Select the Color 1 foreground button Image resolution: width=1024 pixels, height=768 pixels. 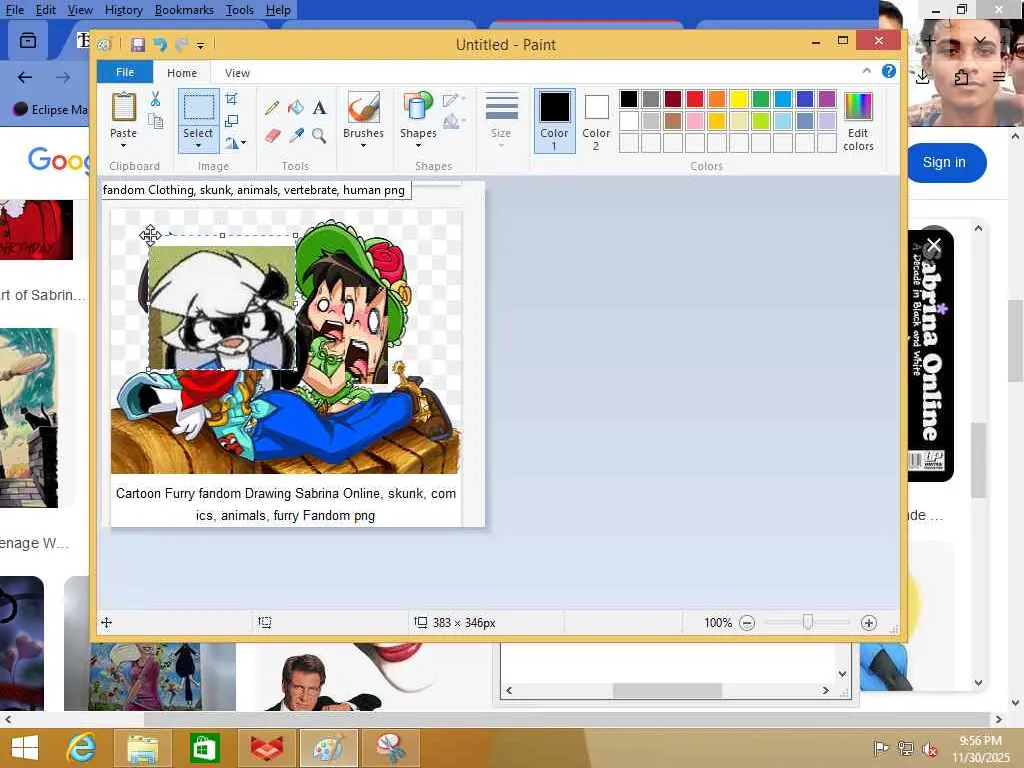pos(554,121)
